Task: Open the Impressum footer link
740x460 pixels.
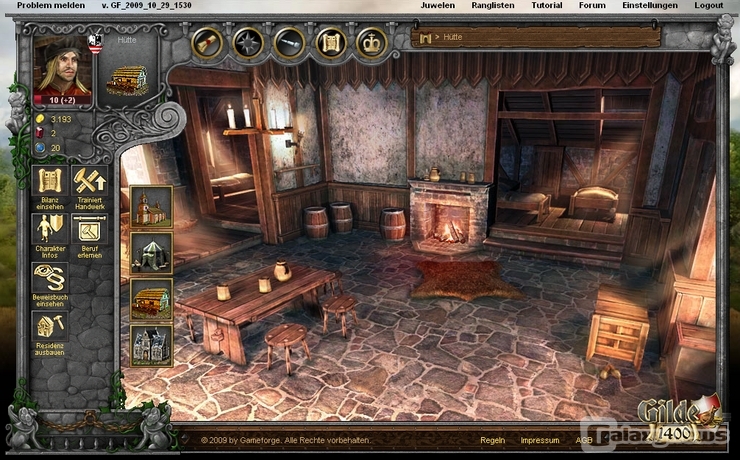Action: pos(540,440)
